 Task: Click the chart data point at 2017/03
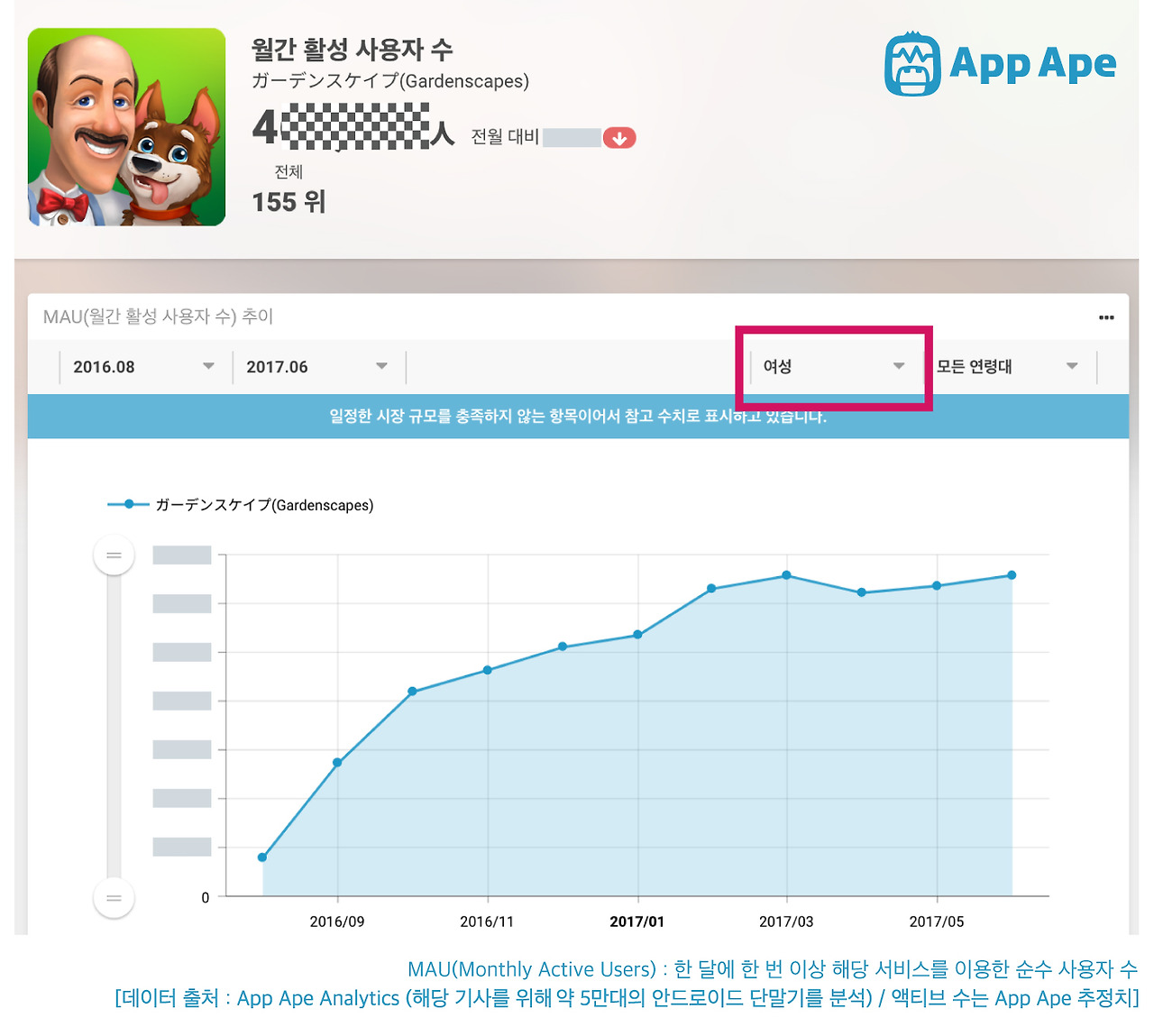click(786, 575)
